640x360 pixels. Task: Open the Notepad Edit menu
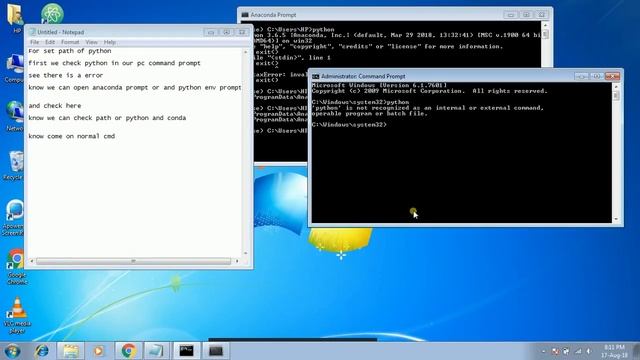click(50, 42)
